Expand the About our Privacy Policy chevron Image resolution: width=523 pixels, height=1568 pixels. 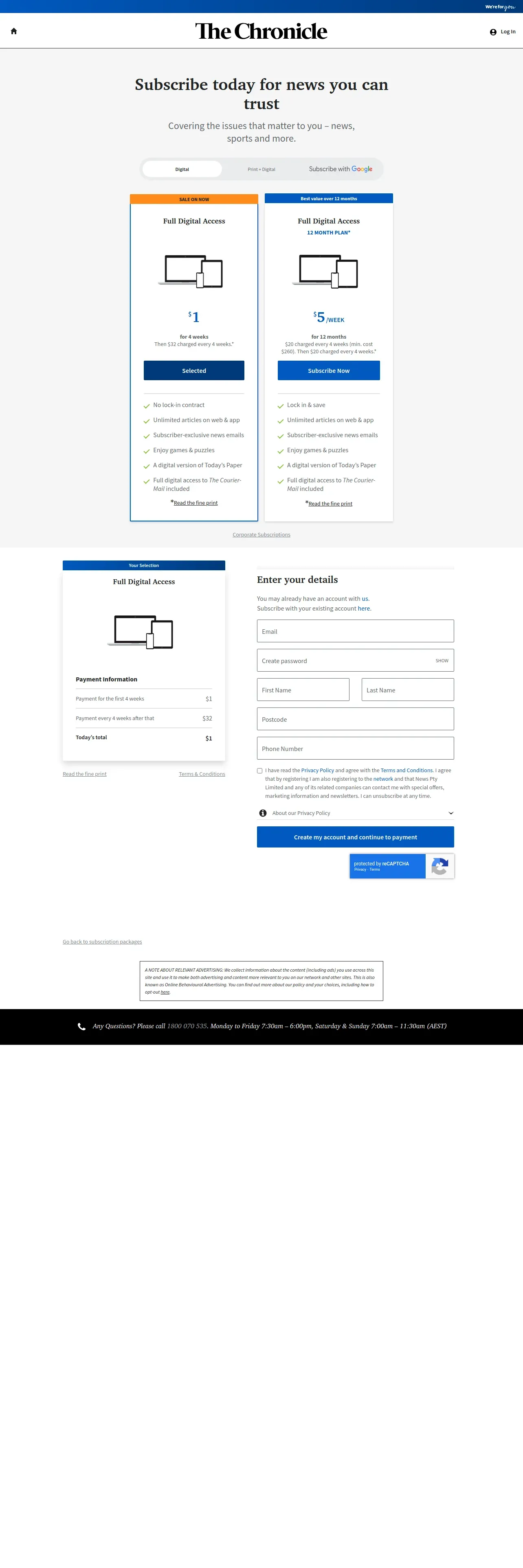[450, 813]
